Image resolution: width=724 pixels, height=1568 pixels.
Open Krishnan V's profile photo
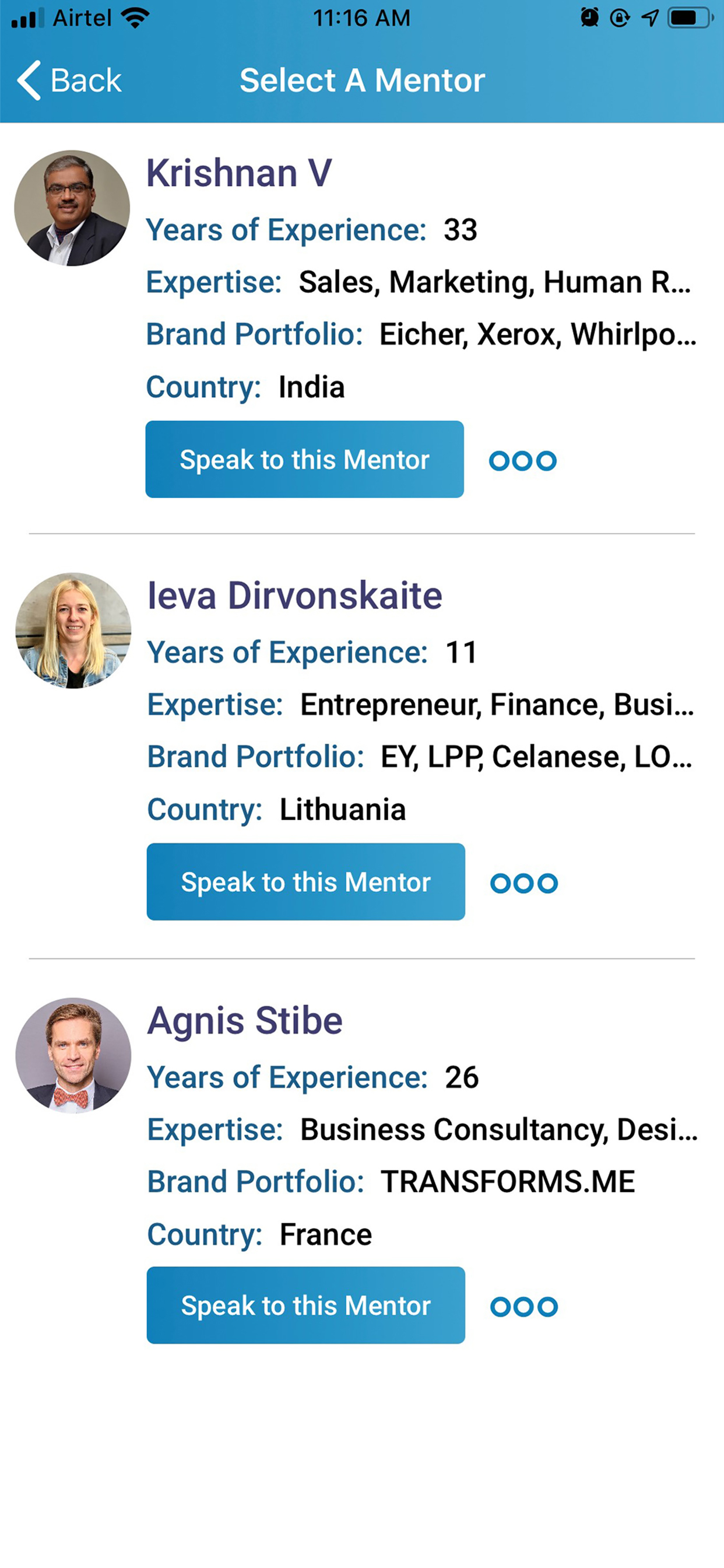[x=72, y=208]
